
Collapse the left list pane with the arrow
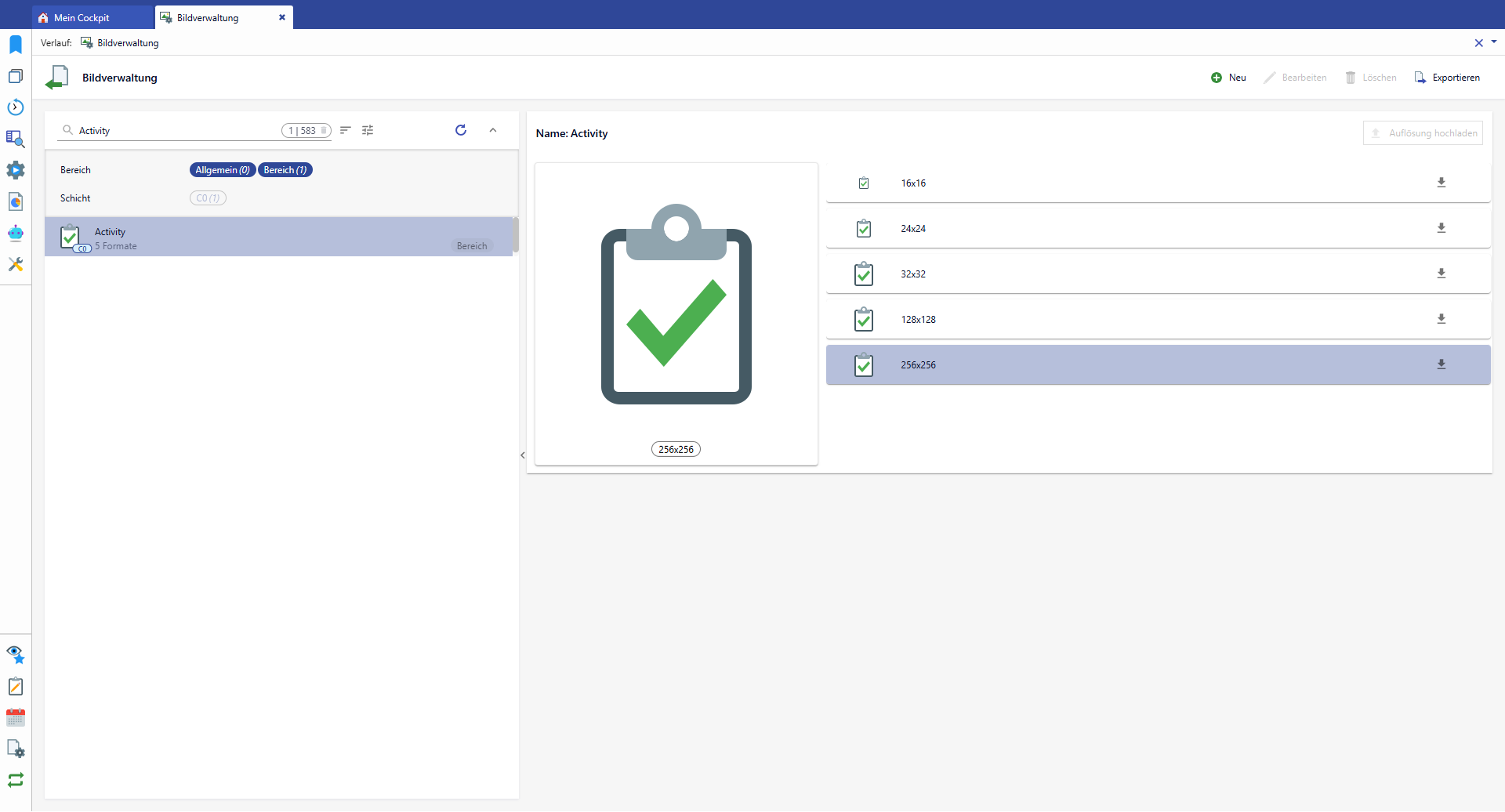[x=523, y=455]
